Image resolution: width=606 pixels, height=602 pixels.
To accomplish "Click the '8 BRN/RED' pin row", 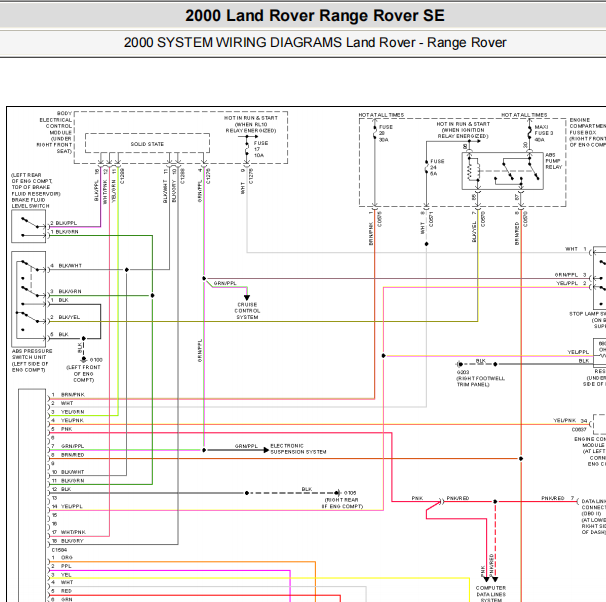I will click(68, 455).
